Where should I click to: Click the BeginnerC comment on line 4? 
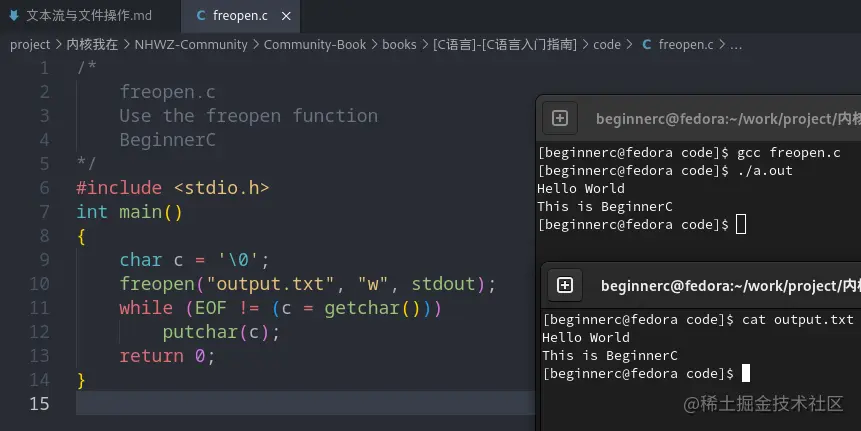167,140
